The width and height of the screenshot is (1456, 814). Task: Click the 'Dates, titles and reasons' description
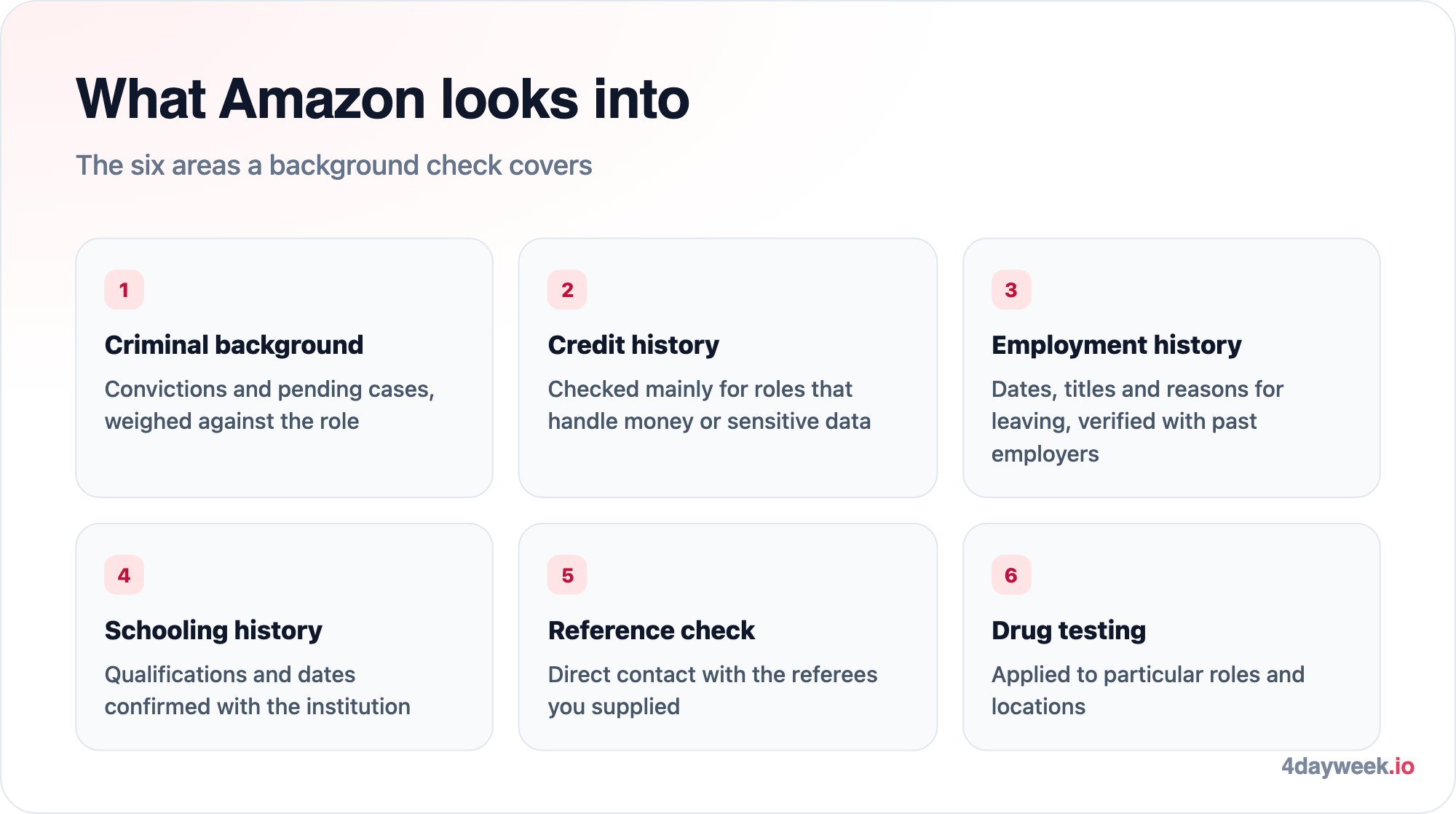(1137, 421)
